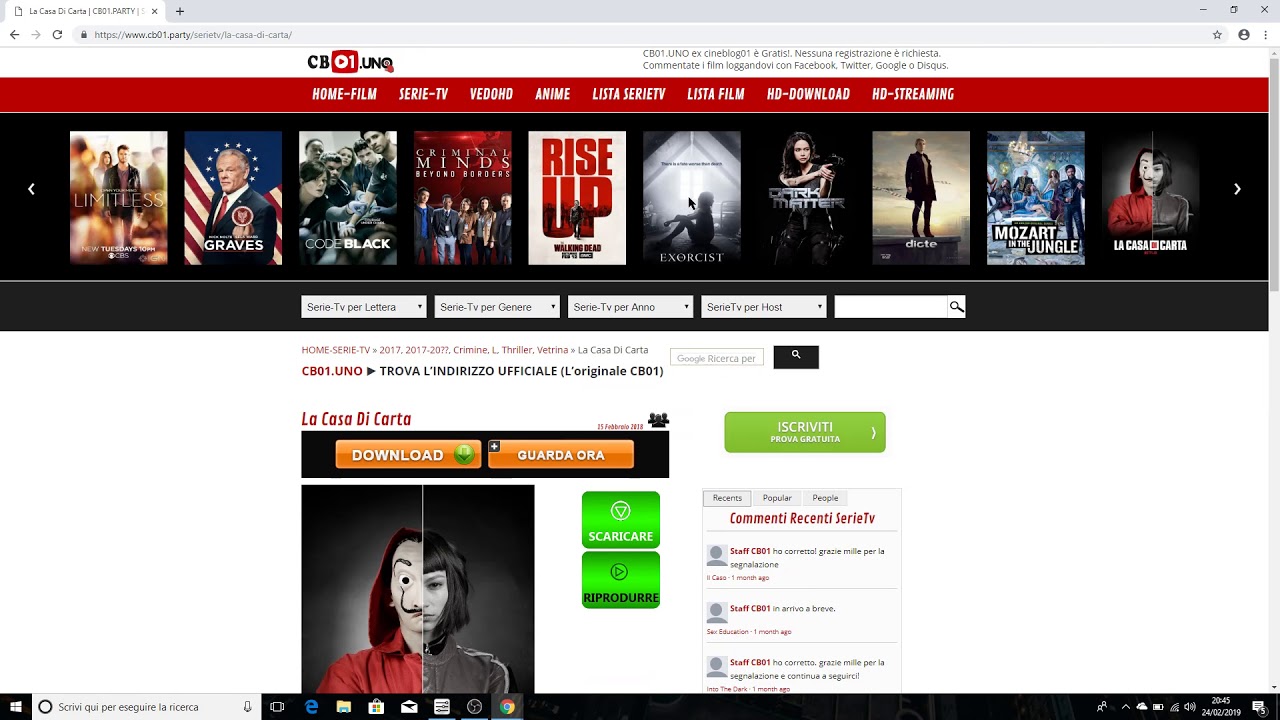Expand Serie-Tv per Lettera dropdown
The image size is (1280, 720).
click(364, 307)
